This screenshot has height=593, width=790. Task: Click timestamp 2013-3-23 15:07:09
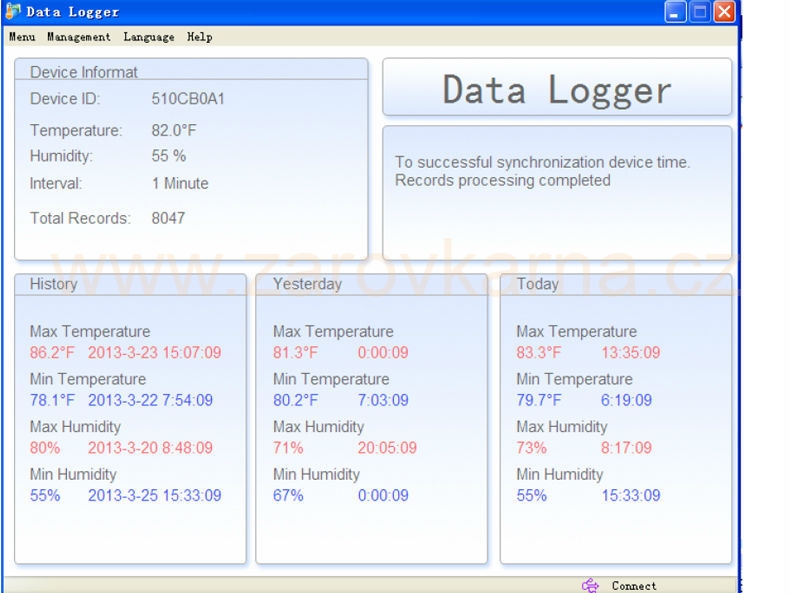click(x=154, y=353)
